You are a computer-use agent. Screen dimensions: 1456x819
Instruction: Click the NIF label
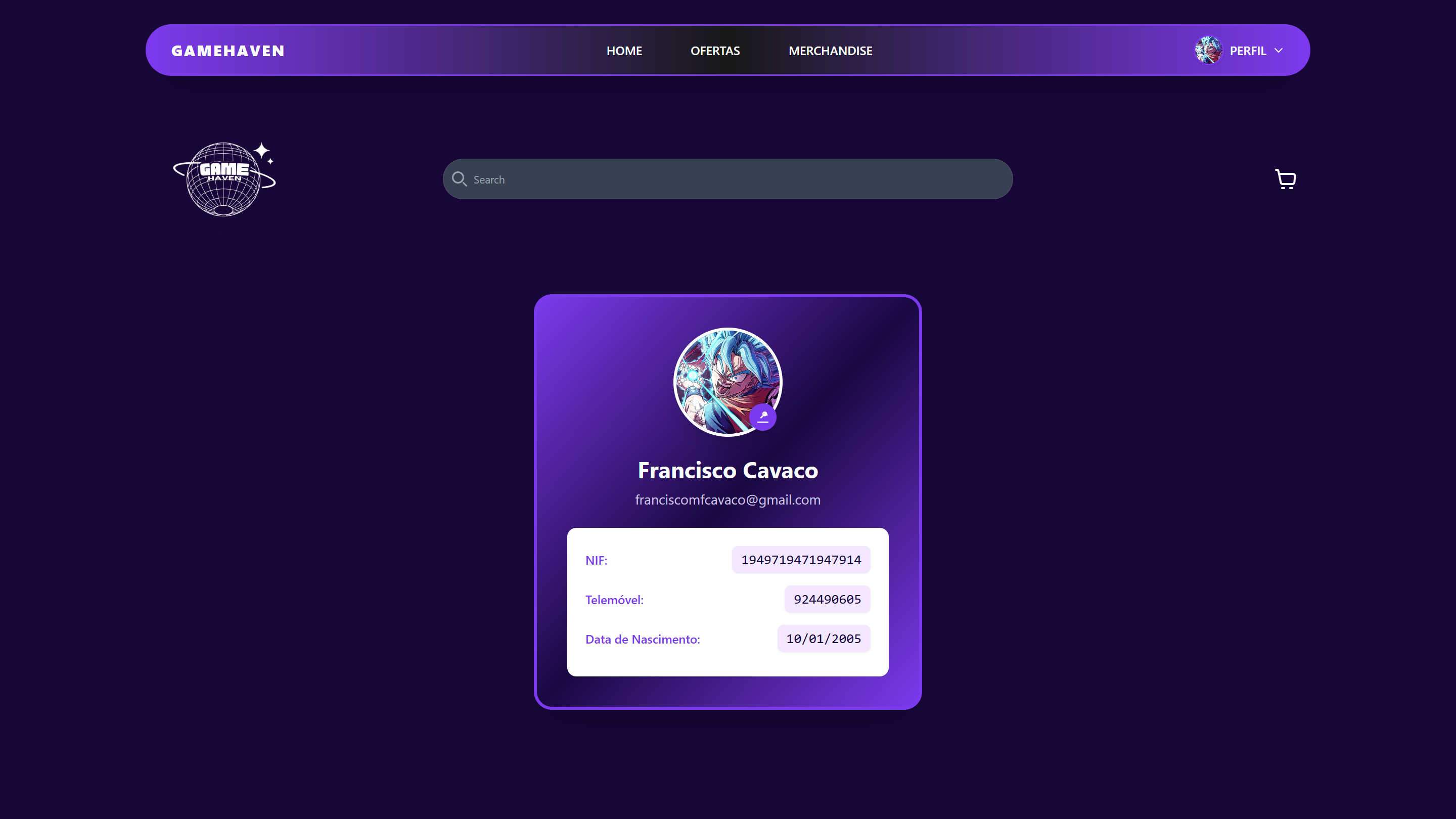[x=597, y=560]
